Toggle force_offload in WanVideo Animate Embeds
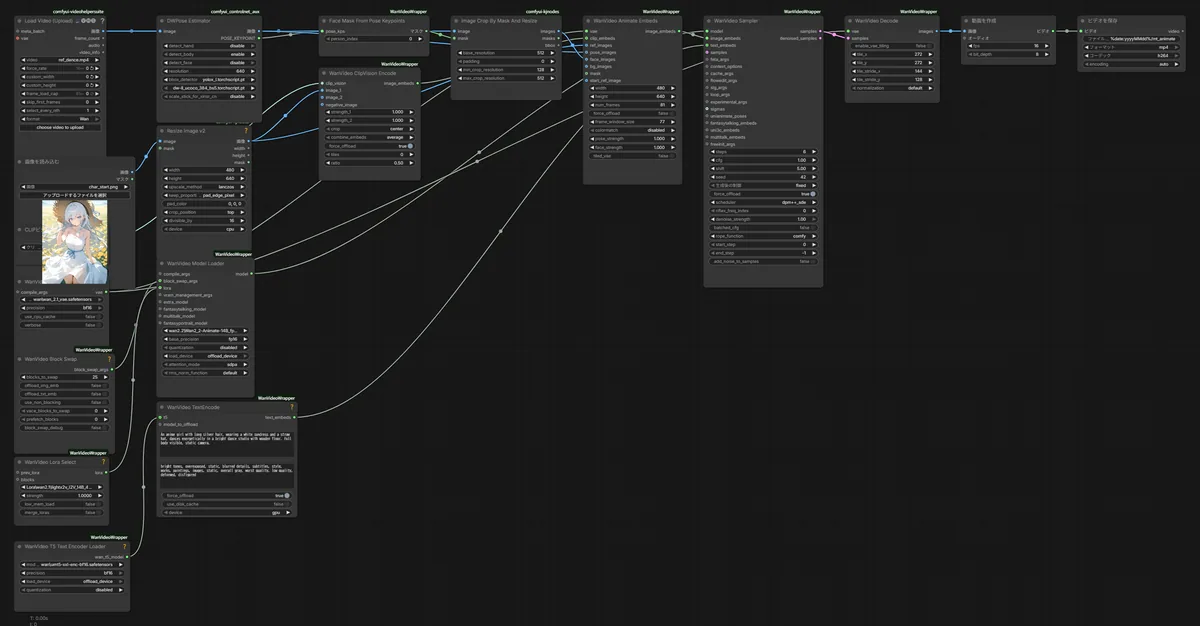Image resolution: width=1200 pixels, height=626 pixels. (631, 113)
